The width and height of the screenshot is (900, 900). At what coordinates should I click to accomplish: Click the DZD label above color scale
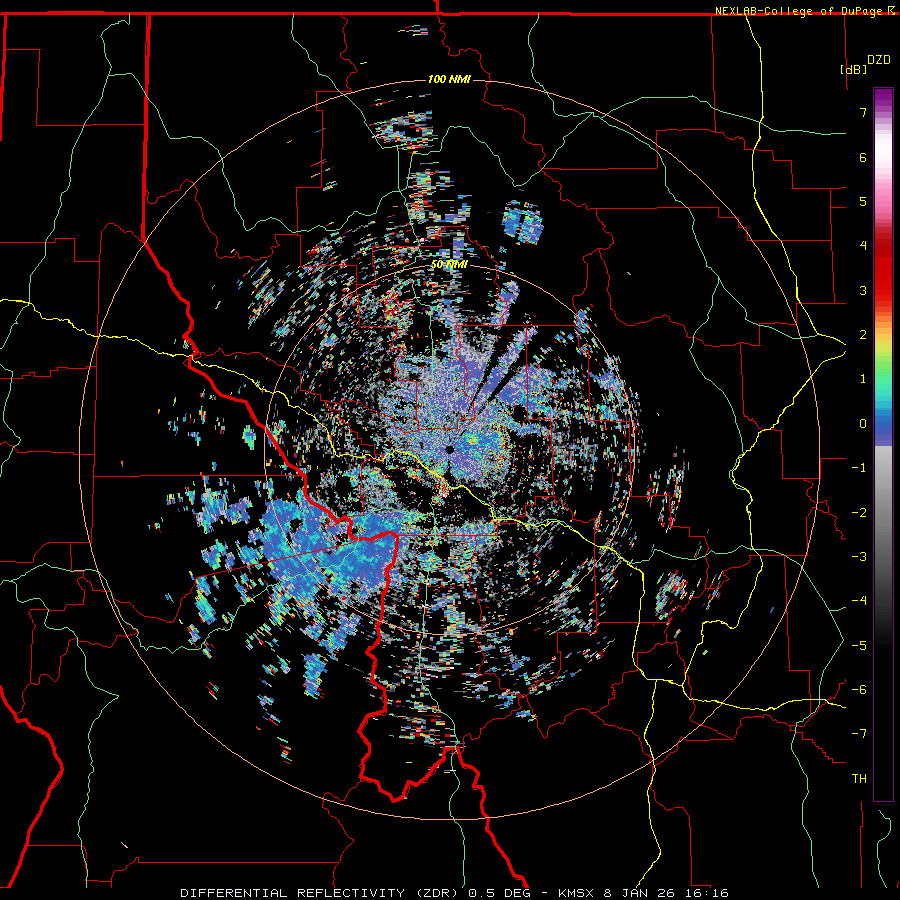pyautogui.click(x=879, y=60)
